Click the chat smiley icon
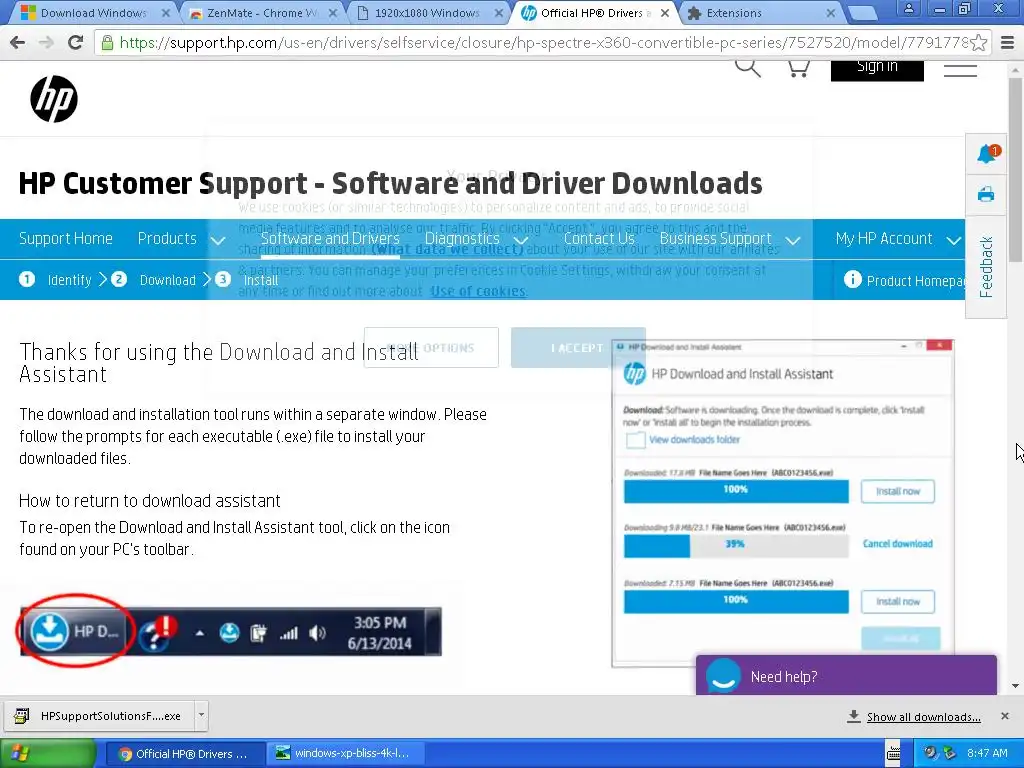This screenshot has height=768, width=1024. coord(724,675)
